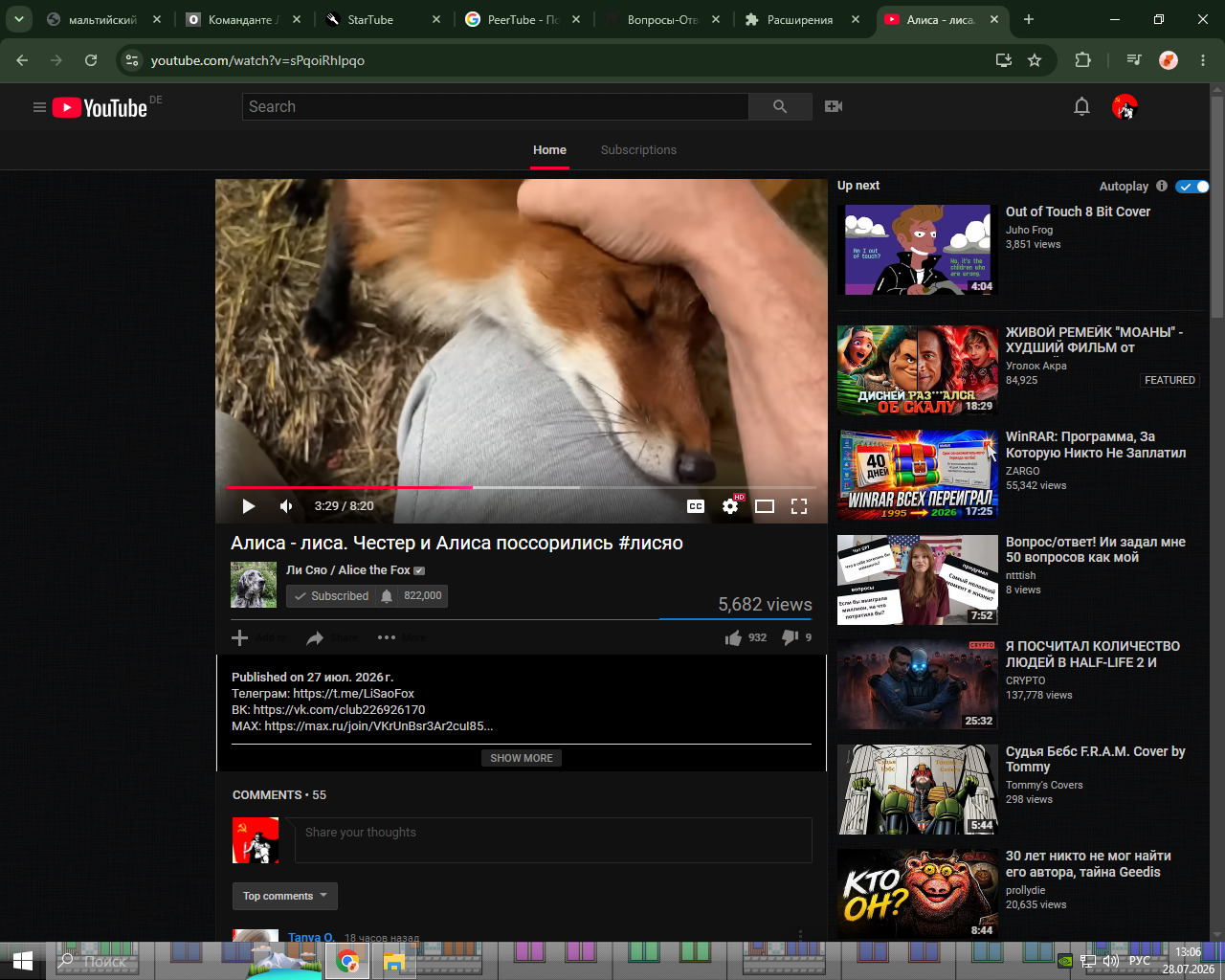Open the VK club226926170 link
1225x980 pixels.
[339, 710]
